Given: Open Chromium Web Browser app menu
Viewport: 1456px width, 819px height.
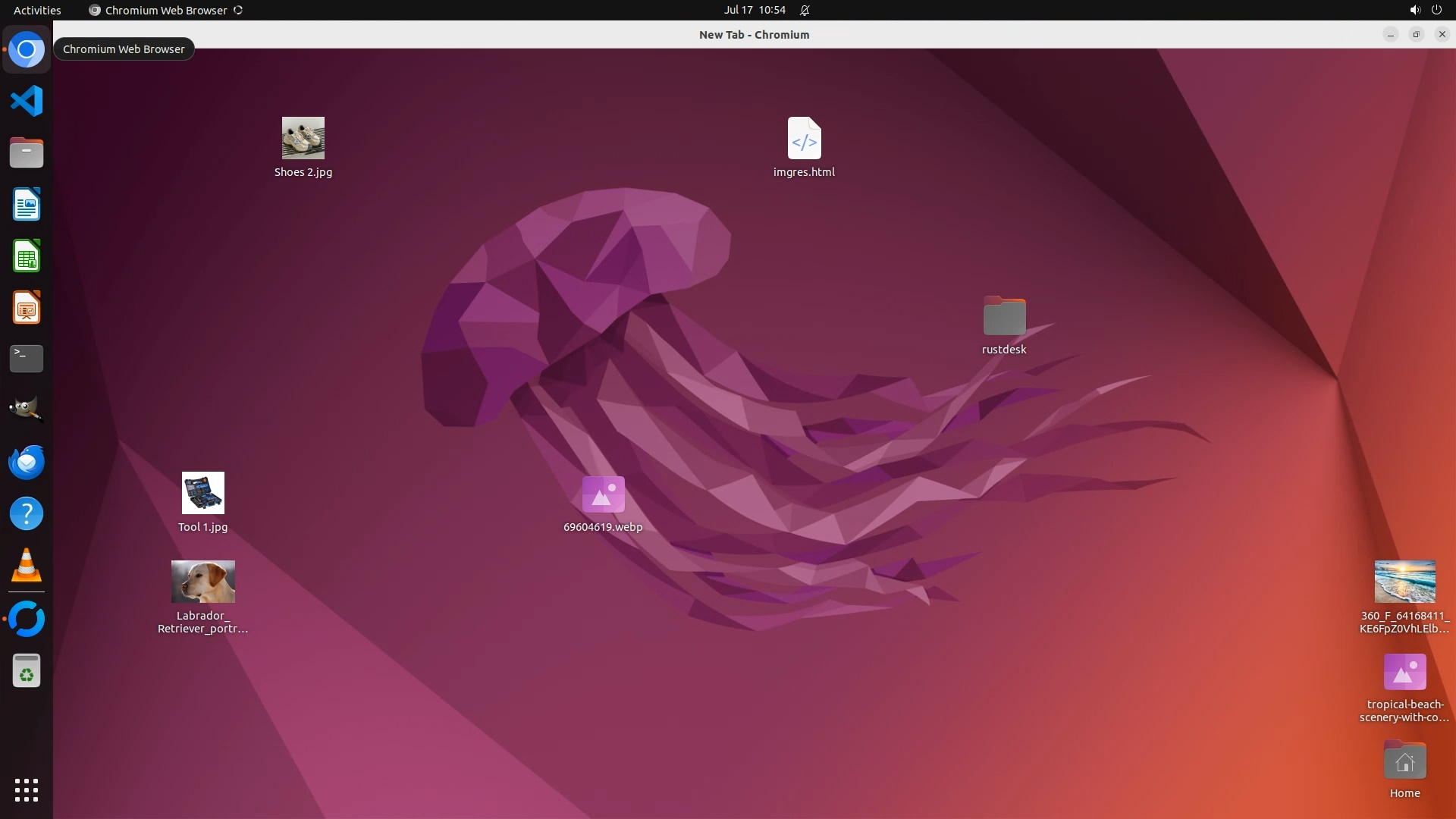Looking at the screenshot, I should (165, 10).
